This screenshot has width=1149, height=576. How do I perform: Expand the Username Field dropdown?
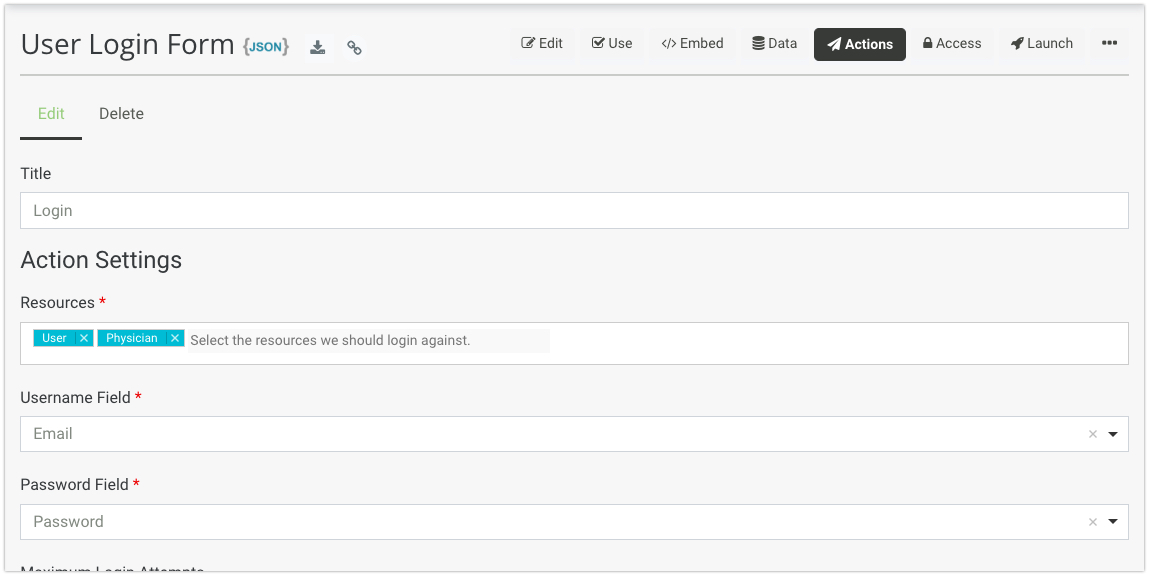1113,434
